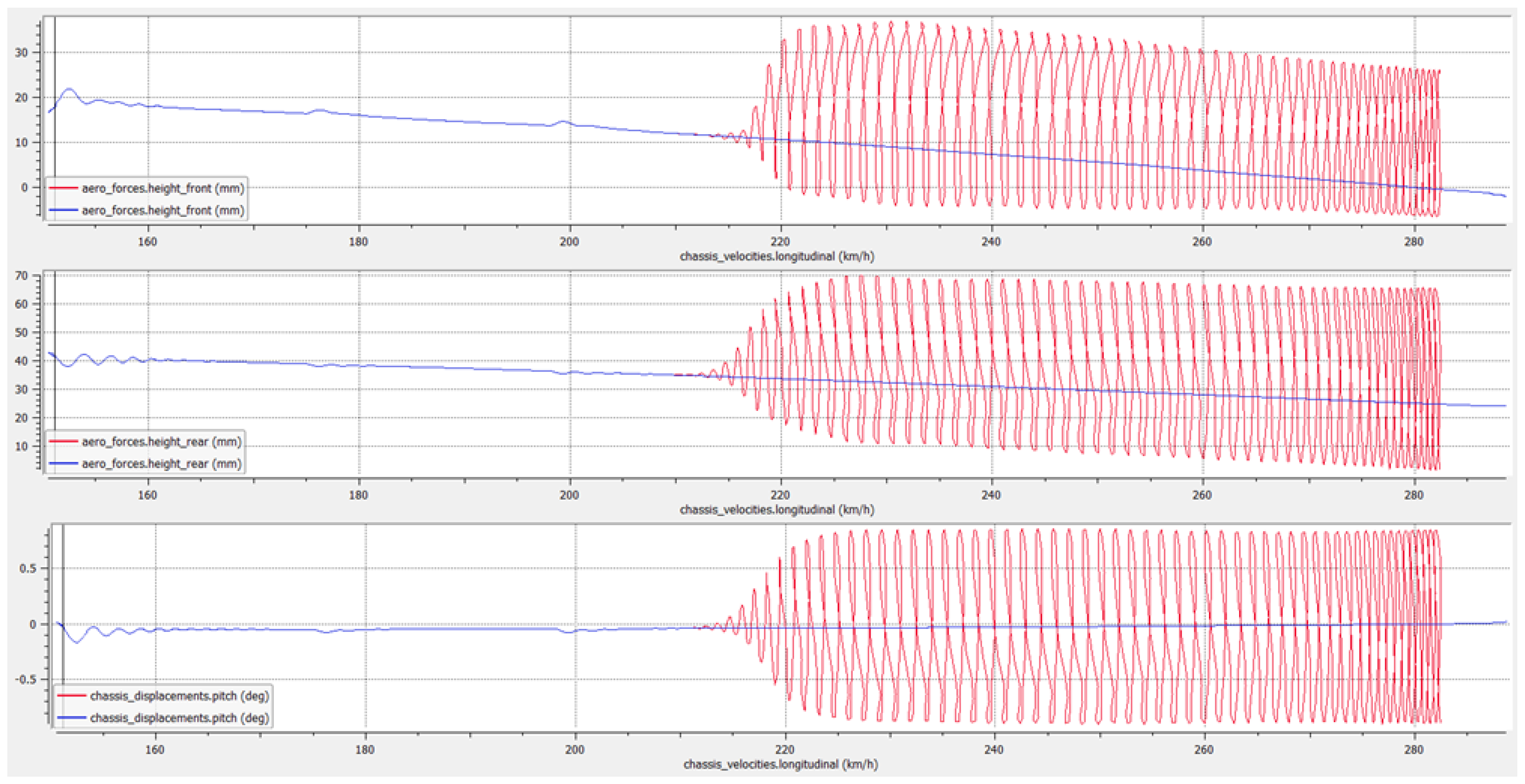Select the red chassis_displacements.pitch legend entry
This screenshot has height=784, width=1525.
pos(179,696)
